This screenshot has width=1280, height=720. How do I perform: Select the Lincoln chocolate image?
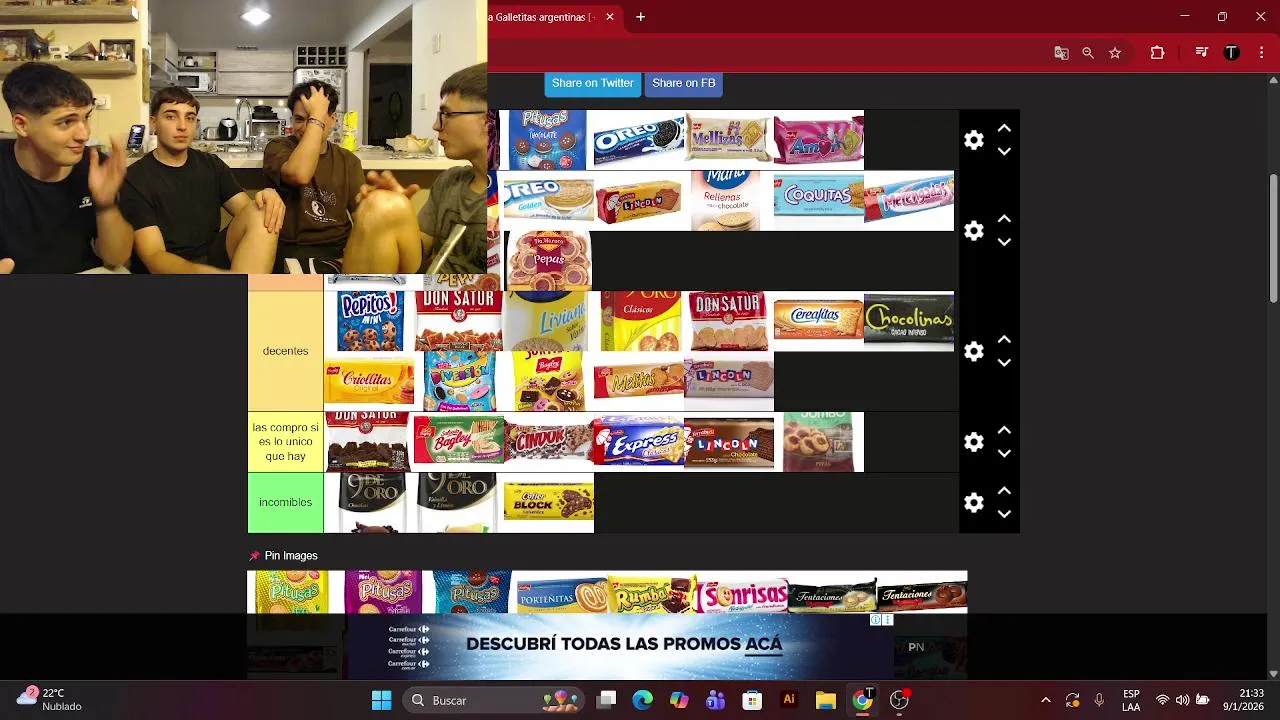pyautogui.click(x=729, y=442)
